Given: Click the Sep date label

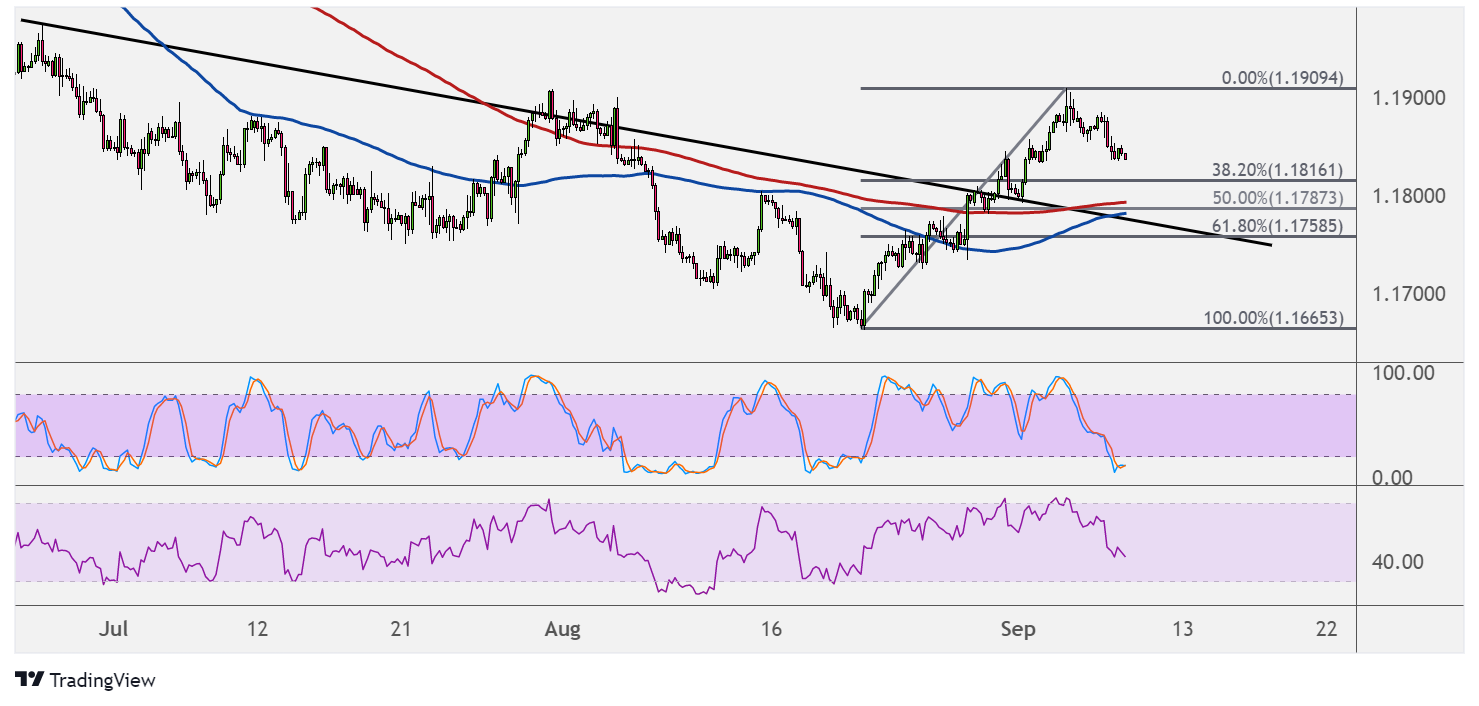Looking at the screenshot, I should point(1019,629).
